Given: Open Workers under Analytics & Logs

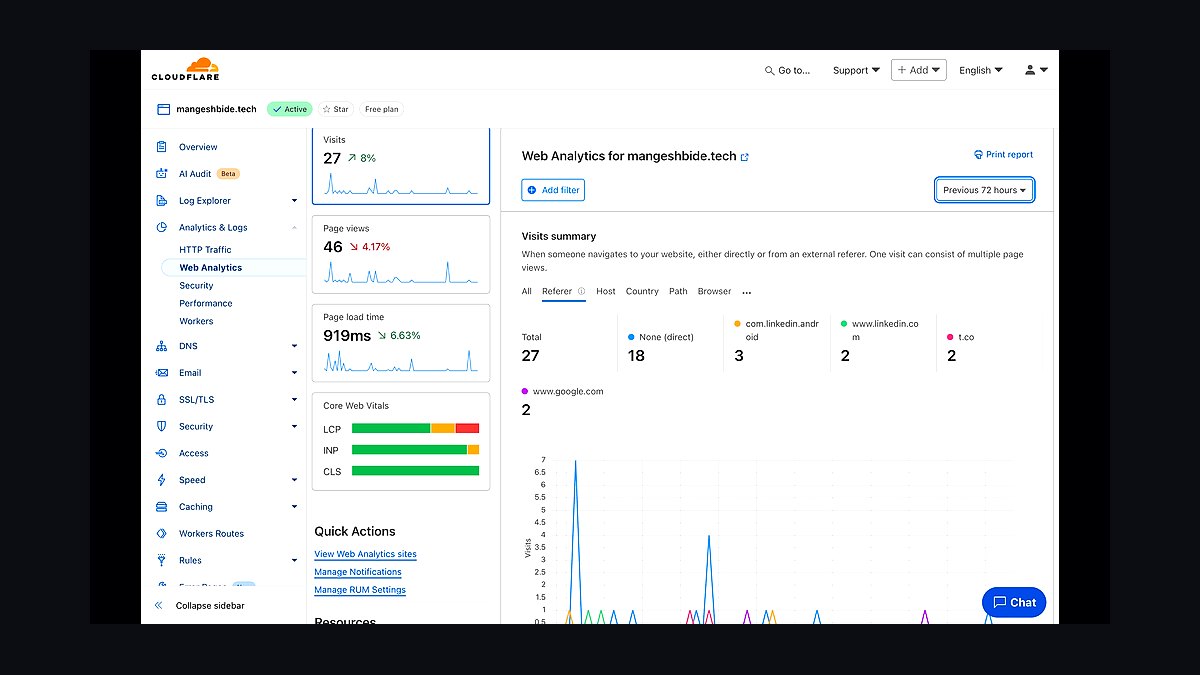Looking at the screenshot, I should [196, 322].
